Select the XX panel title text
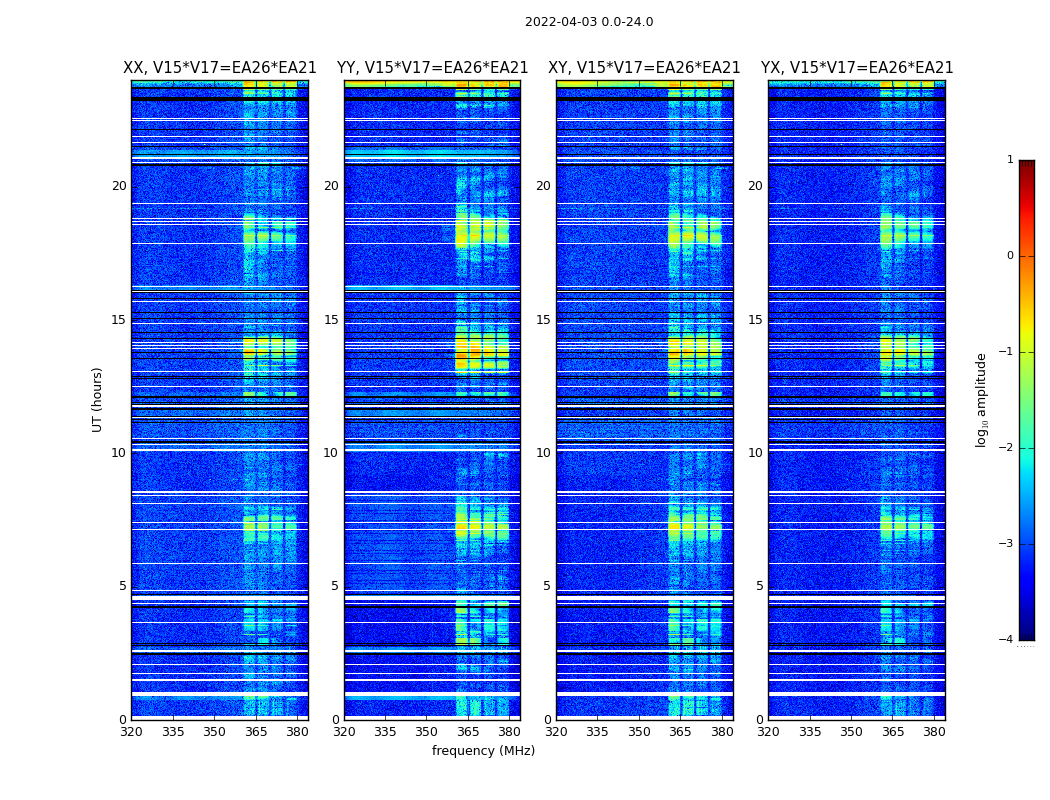Viewport: 1050px width, 800px height. [219, 68]
